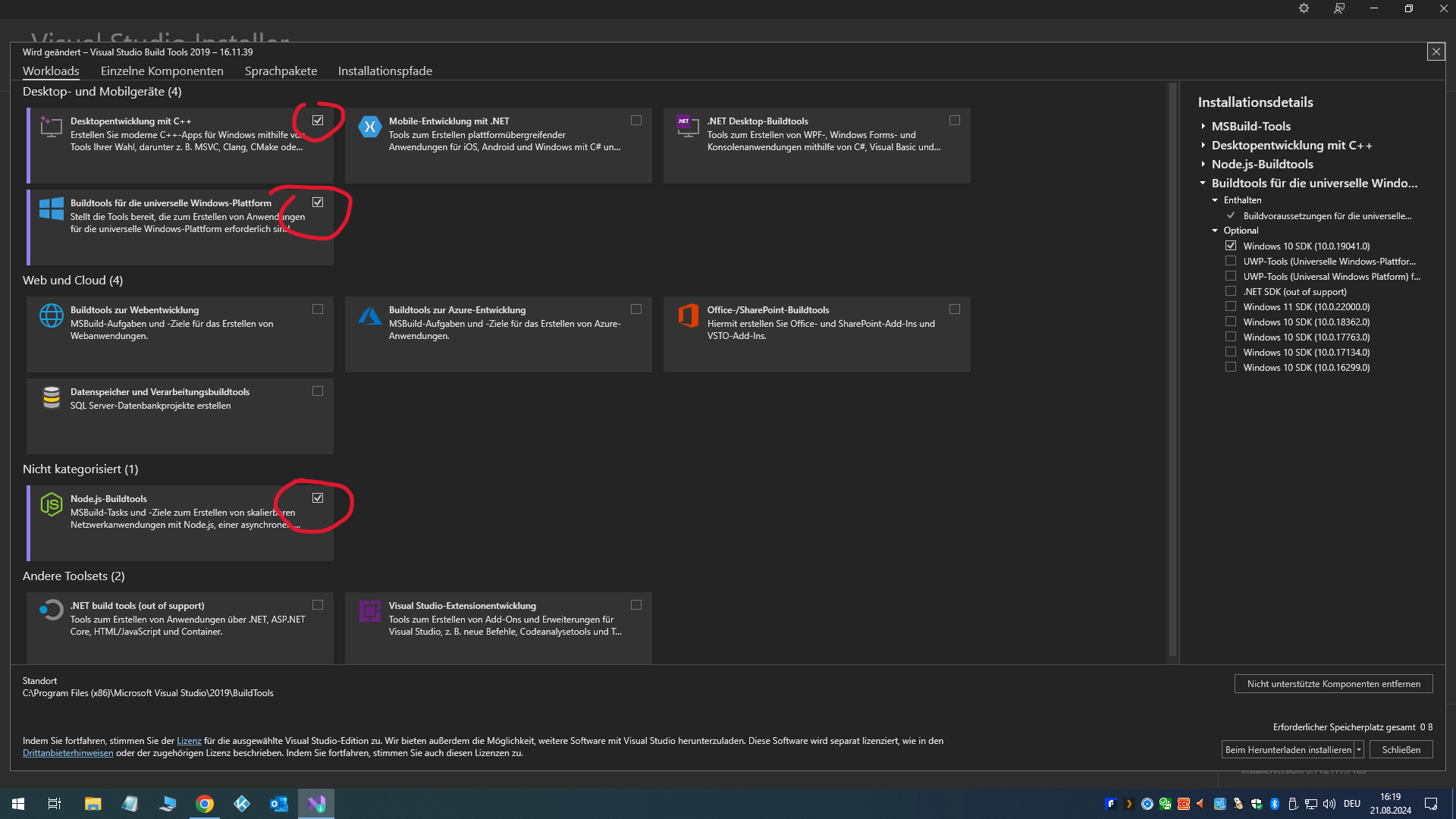Screen dimensions: 1456x819
Task: Click the feedback icon in title bar
Action: [x=1339, y=8]
